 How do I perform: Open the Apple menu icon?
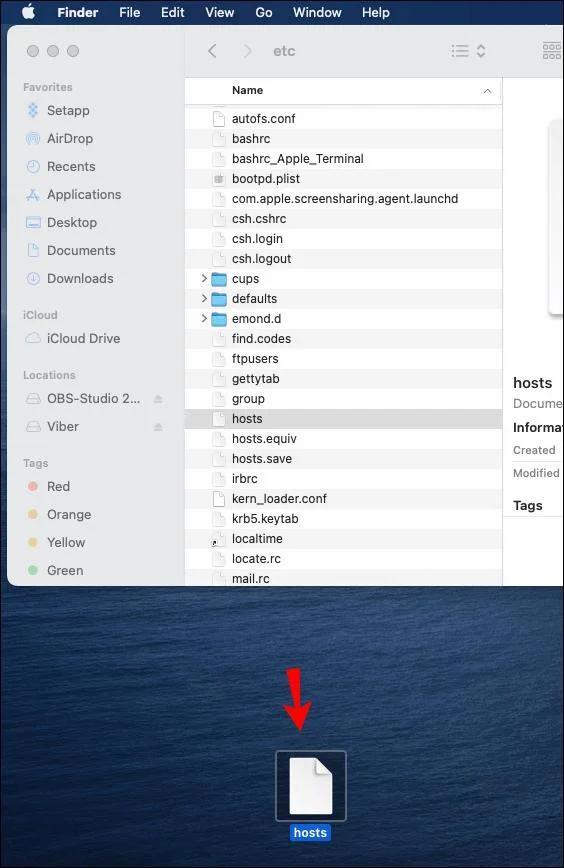point(28,12)
